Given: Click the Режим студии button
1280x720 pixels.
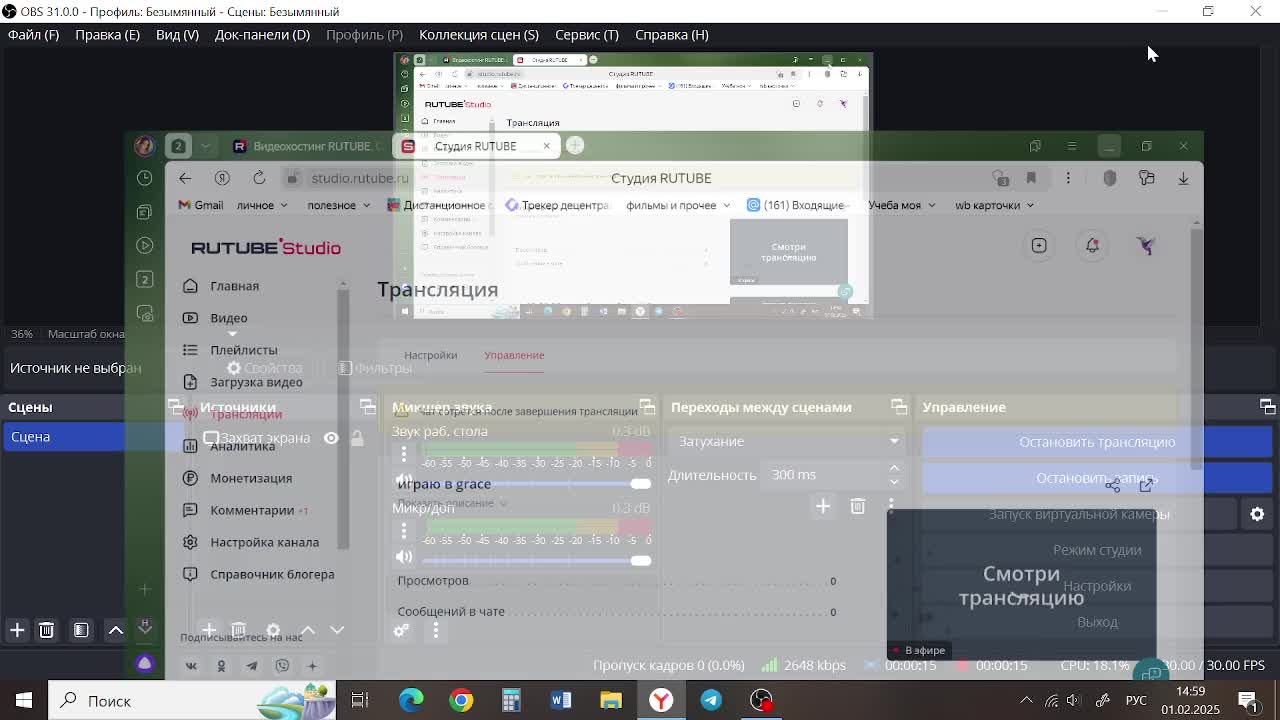Looking at the screenshot, I should [1097, 550].
